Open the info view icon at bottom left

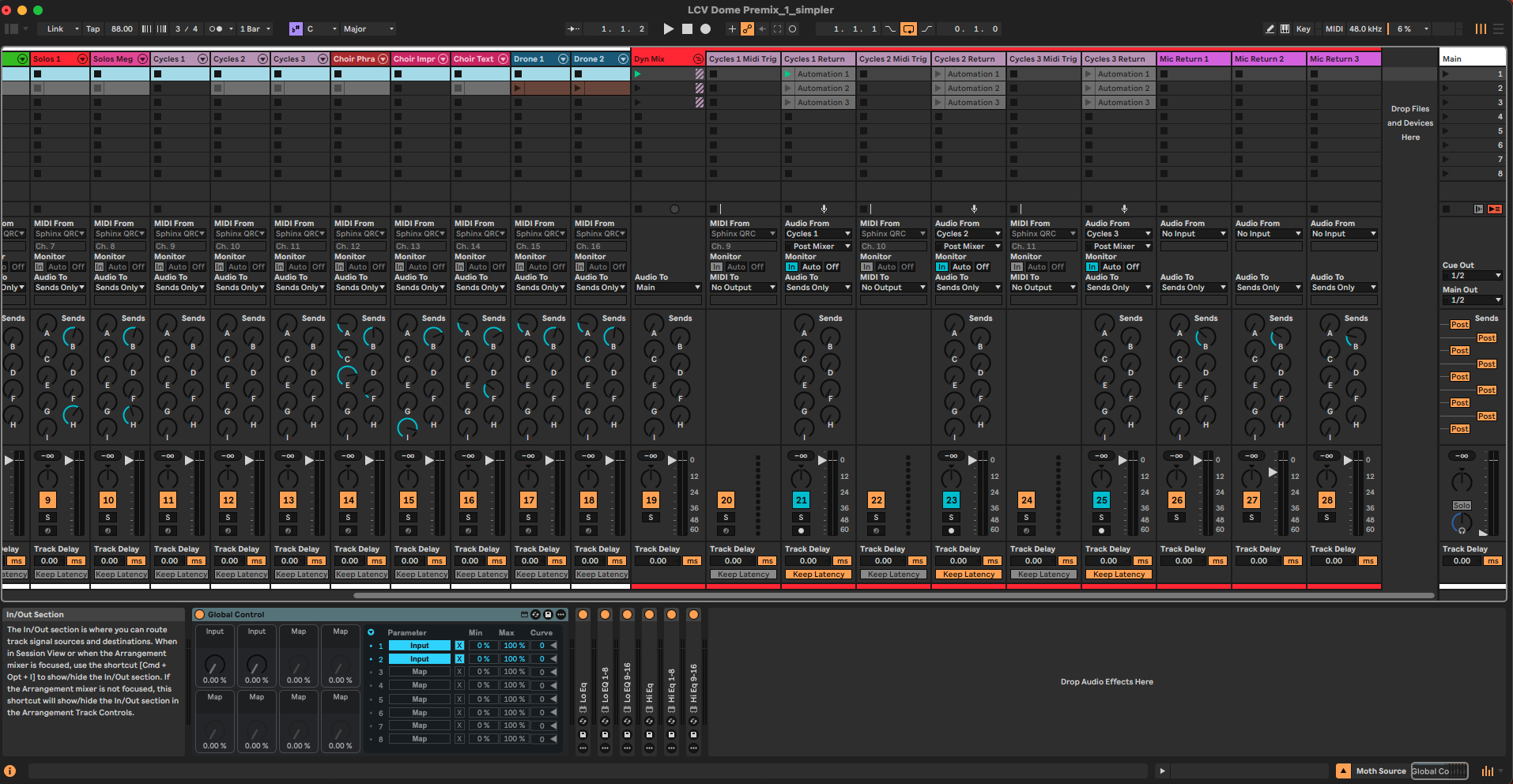coord(10,771)
